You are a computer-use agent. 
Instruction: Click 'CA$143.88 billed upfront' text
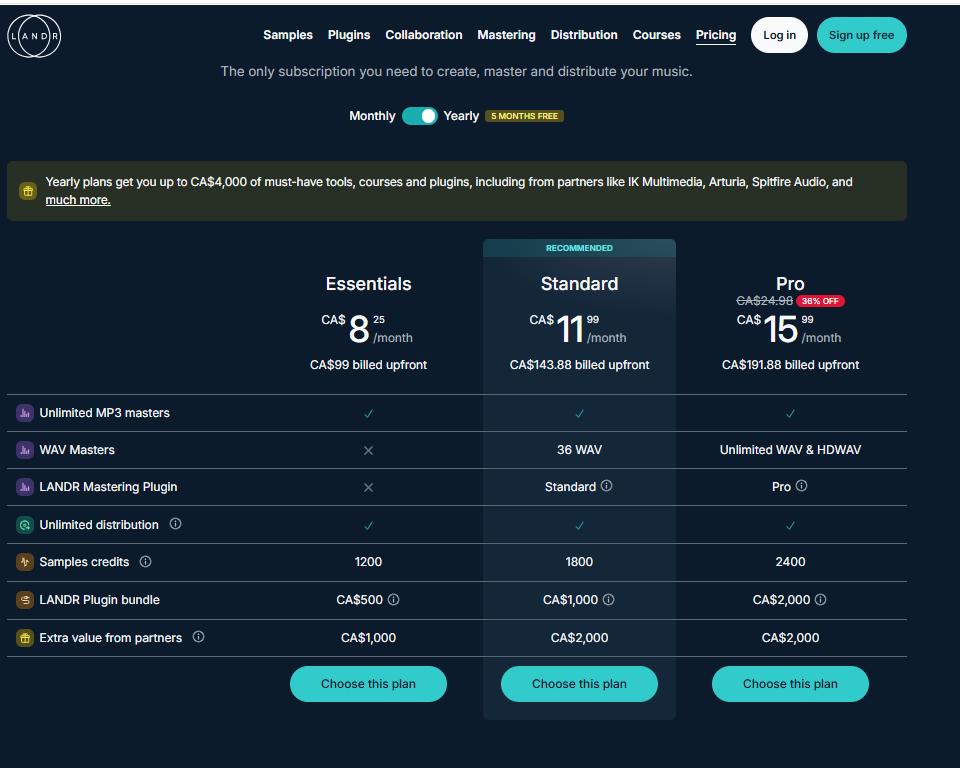pyautogui.click(x=579, y=364)
